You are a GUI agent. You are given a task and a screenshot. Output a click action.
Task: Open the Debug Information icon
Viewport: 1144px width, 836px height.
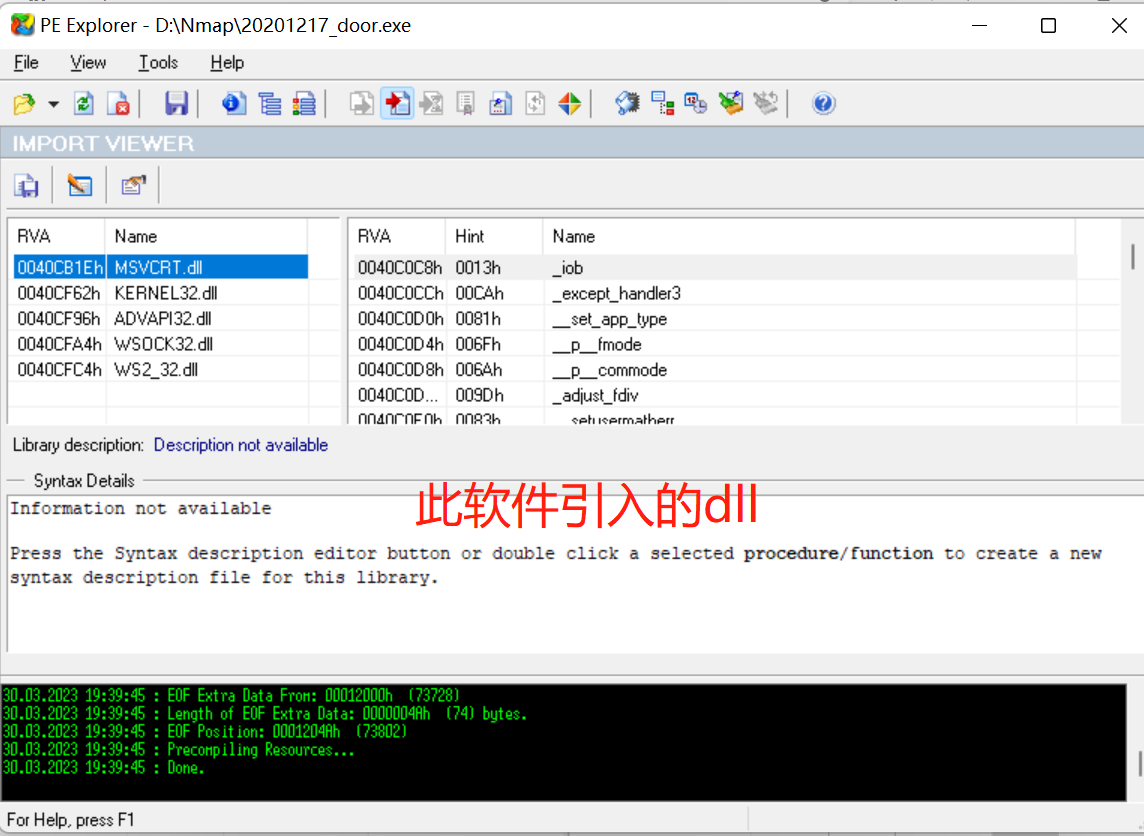[x=500, y=104]
